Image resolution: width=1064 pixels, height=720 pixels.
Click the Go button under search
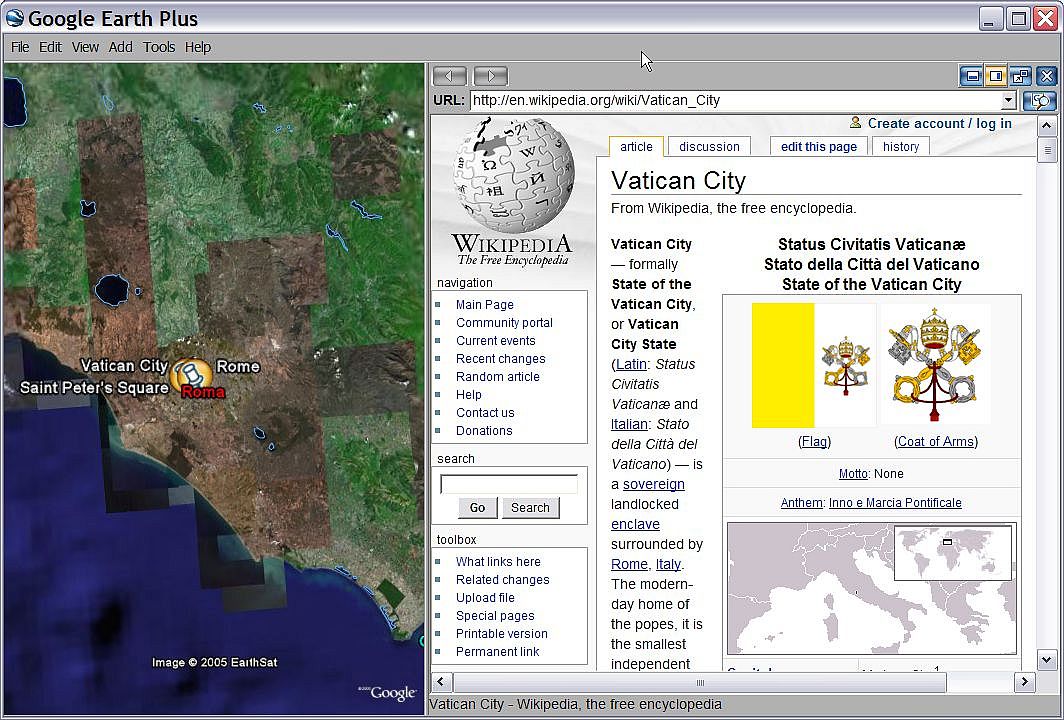(x=477, y=508)
